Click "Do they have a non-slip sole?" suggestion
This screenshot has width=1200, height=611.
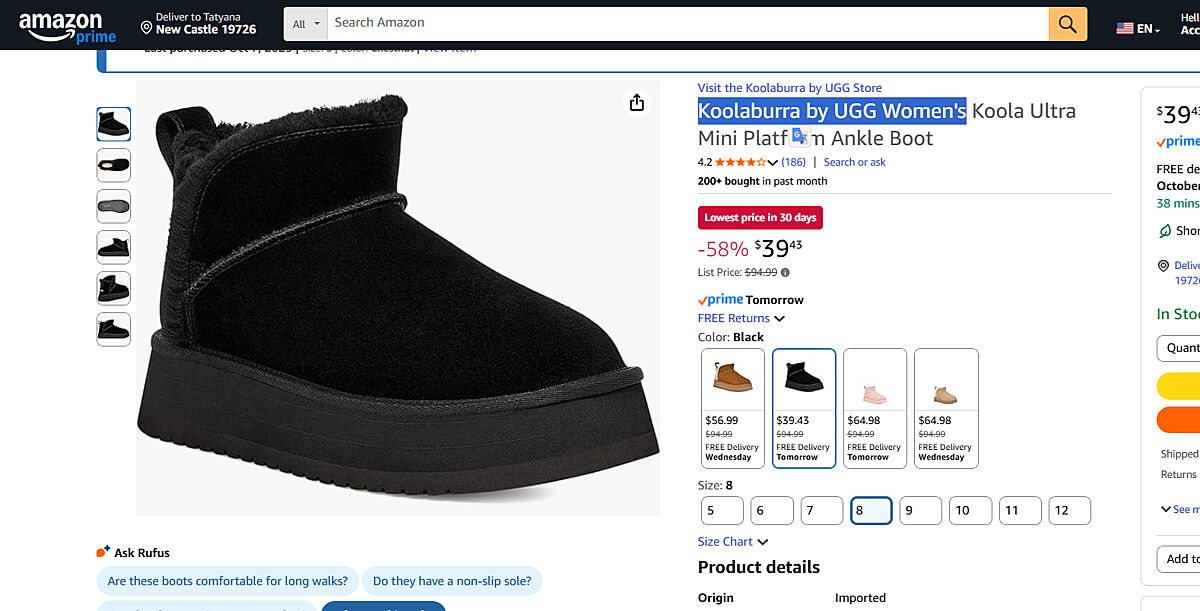pyautogui.click(x=452, y=581)
